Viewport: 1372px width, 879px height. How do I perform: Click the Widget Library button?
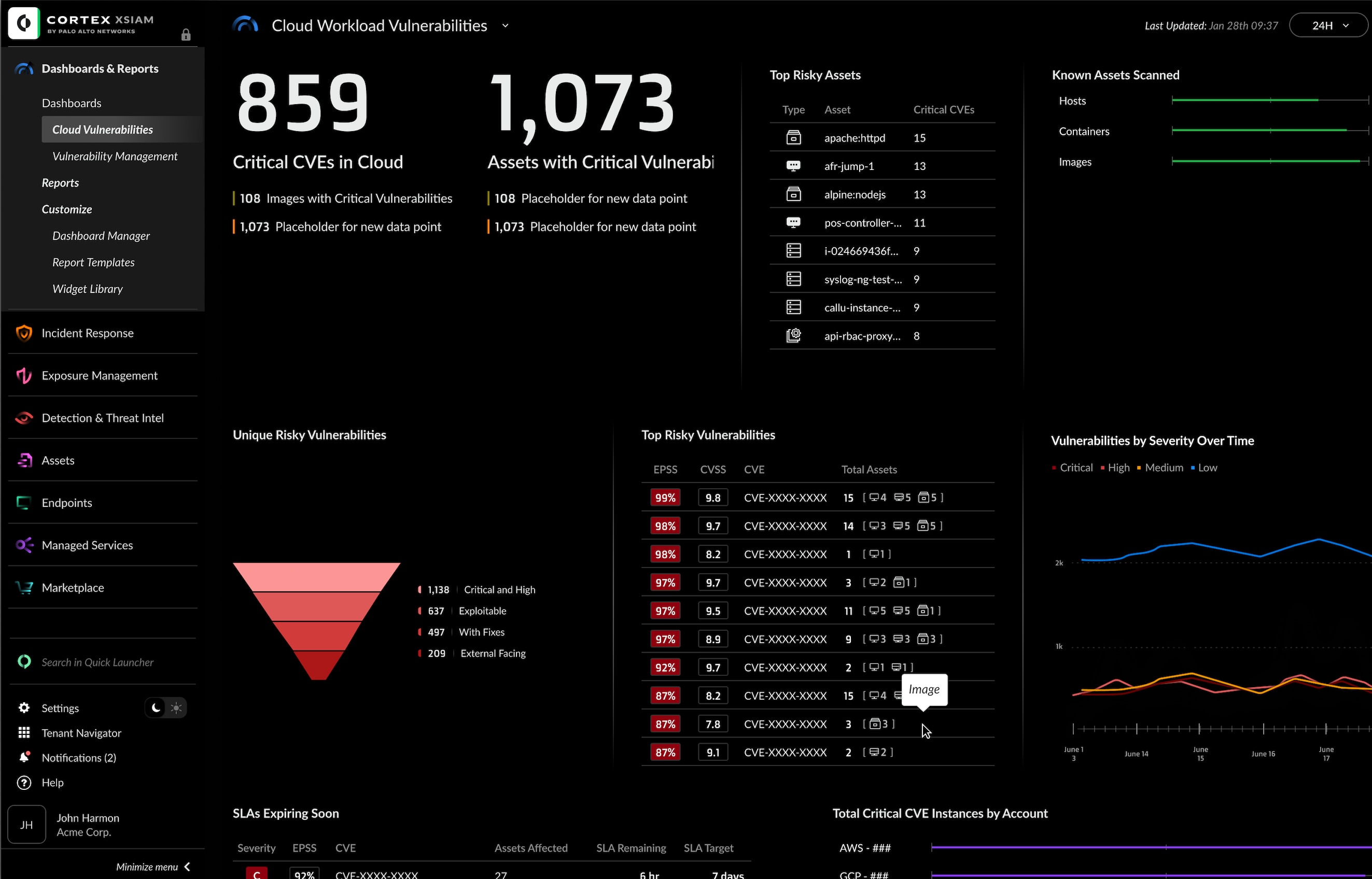87,288
